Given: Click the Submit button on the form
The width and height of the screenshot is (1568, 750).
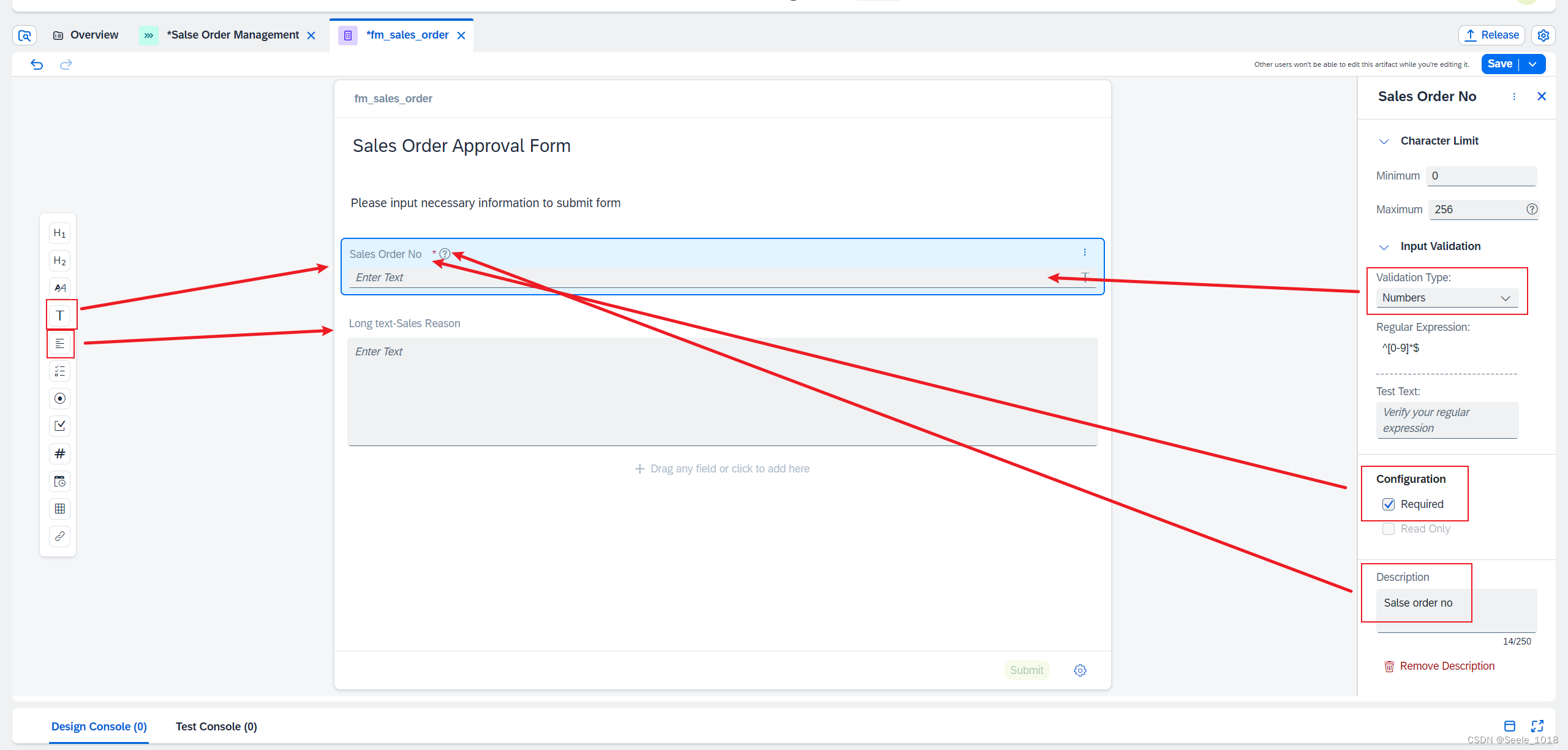Looking at the screenshot, I should tap(1027, 669).
